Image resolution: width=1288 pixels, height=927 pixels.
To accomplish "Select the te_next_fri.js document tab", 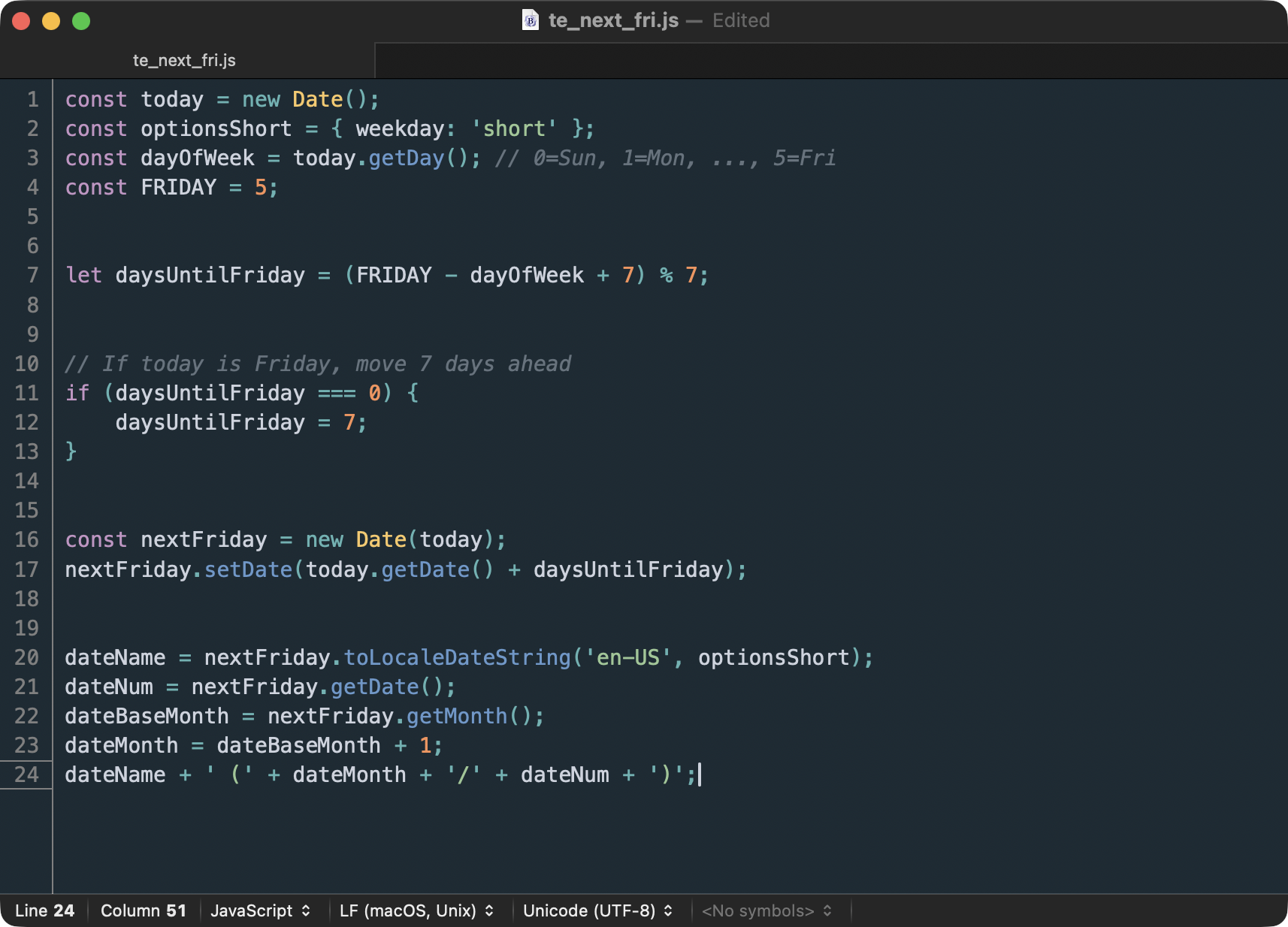I will 185,61.
